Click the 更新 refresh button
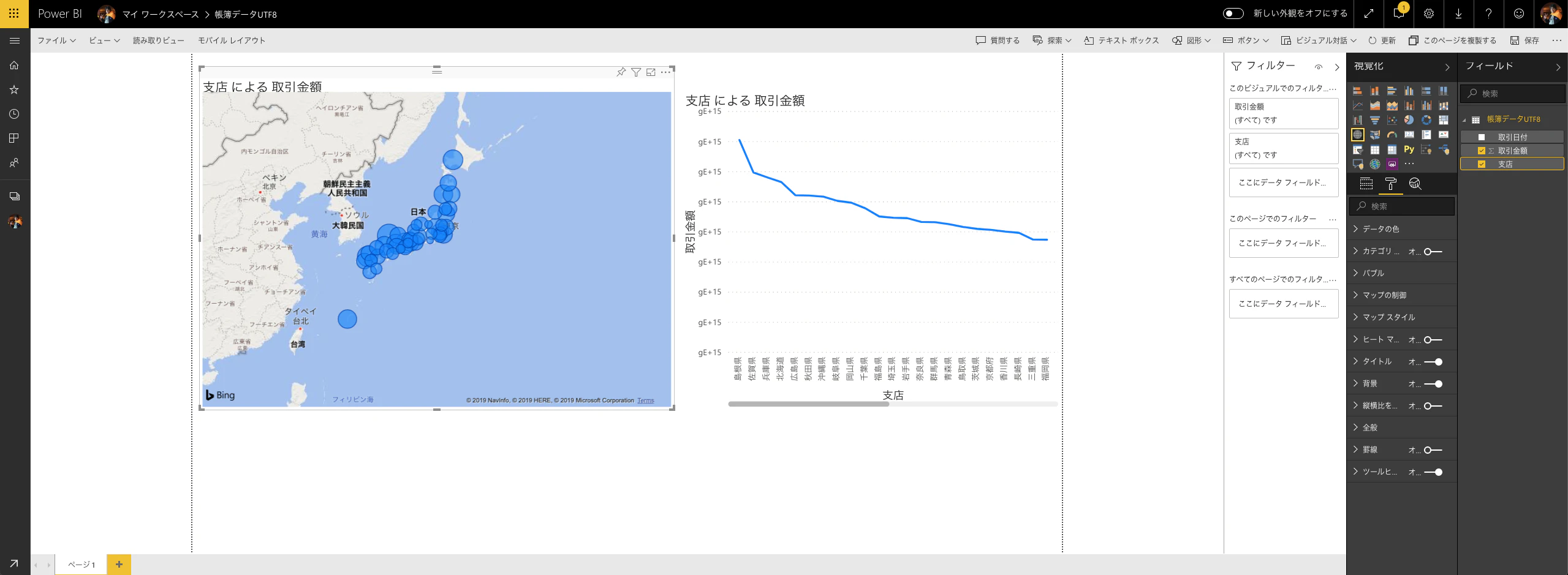Viewport: 1568px width, 575px height. [1382, 40]
